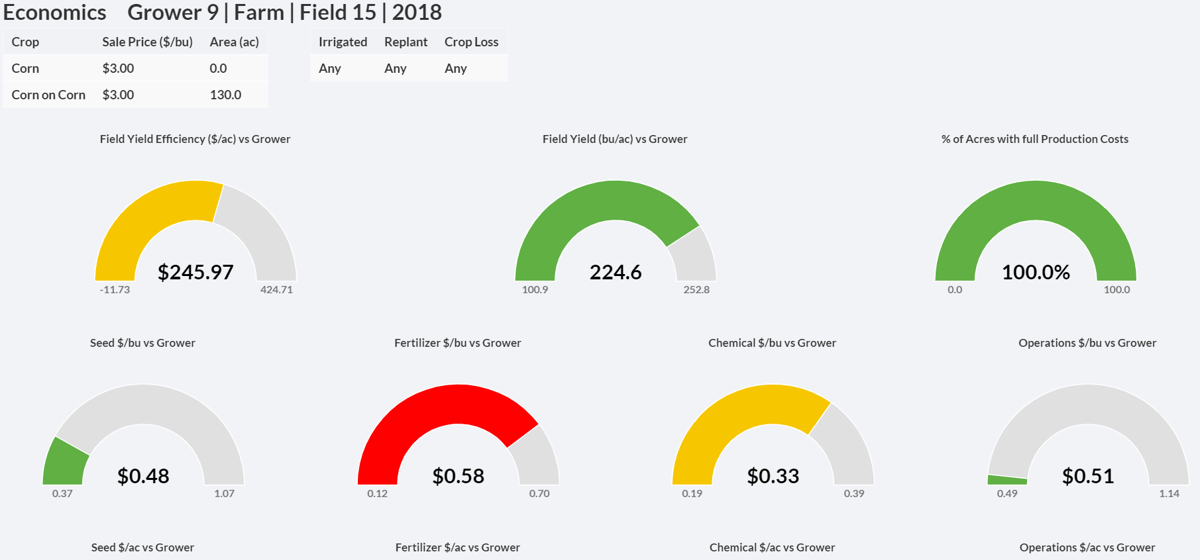Screen dimensions: 1200x560
Task: Select the 'Any' value under Irrigated
Action: click(330, 68)
